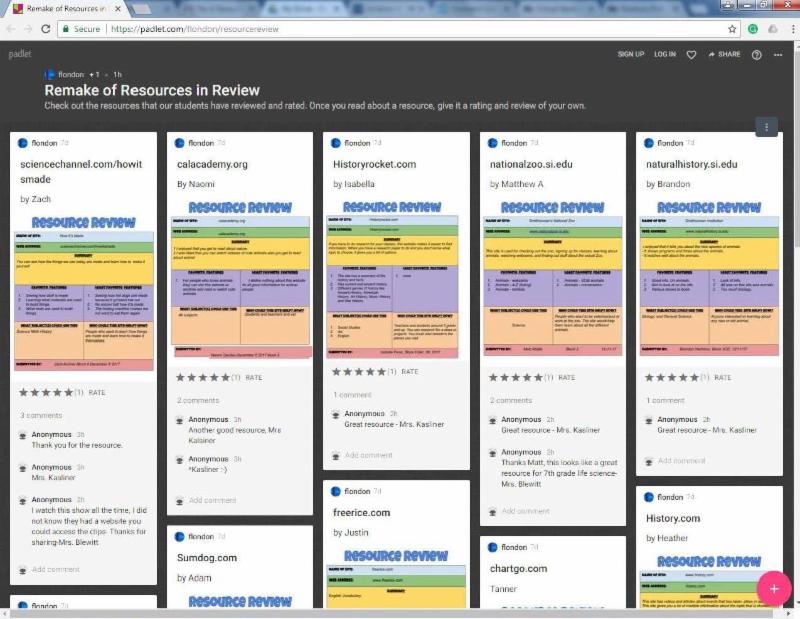The width and height of the screenshot is (800, 619).
Task: Open the Padlet three-dots more menu
Action: [x=778, y=54]
